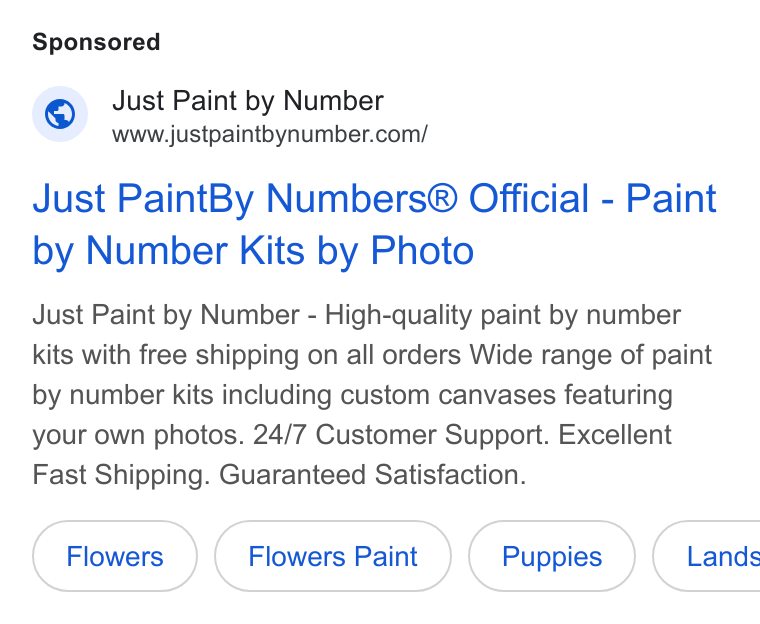Click the www.justpaintbynumber.com URL text

270,135
